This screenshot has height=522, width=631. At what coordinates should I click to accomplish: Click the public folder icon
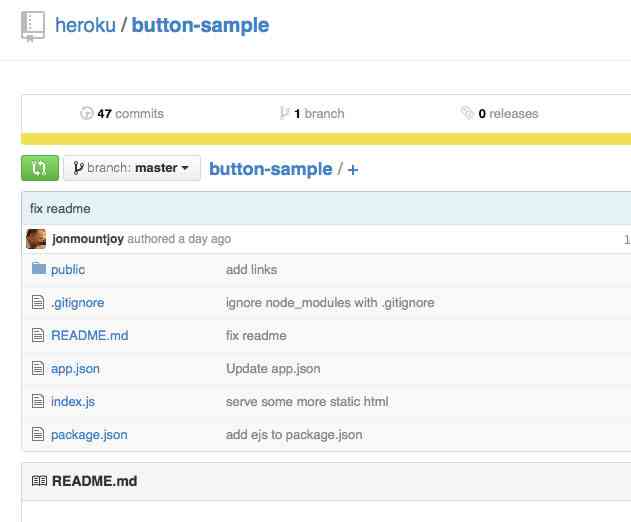39,268
